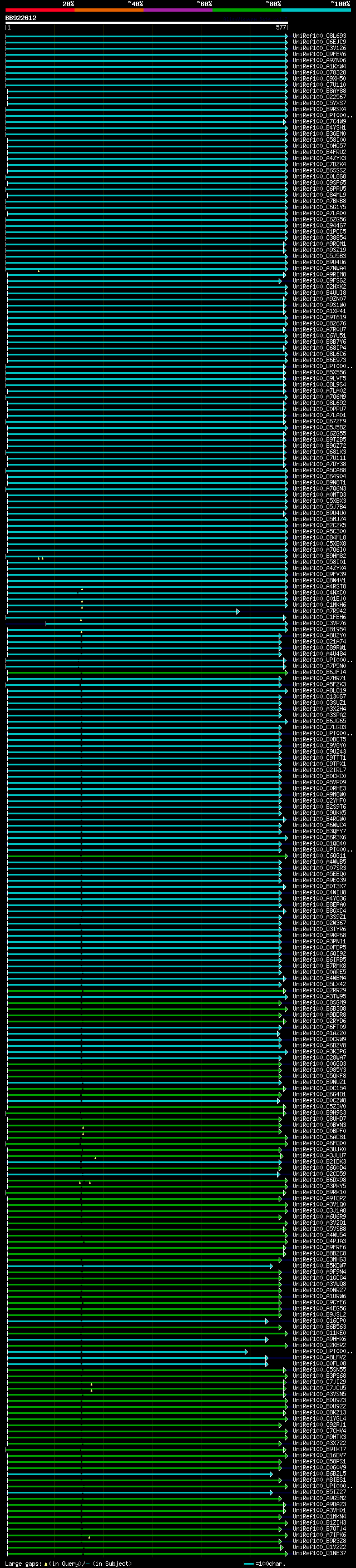The height and width of the screenshot is (1568, 356).
Task: Select the UniRef100_B6JFI4 label
Action: [319, 672]
